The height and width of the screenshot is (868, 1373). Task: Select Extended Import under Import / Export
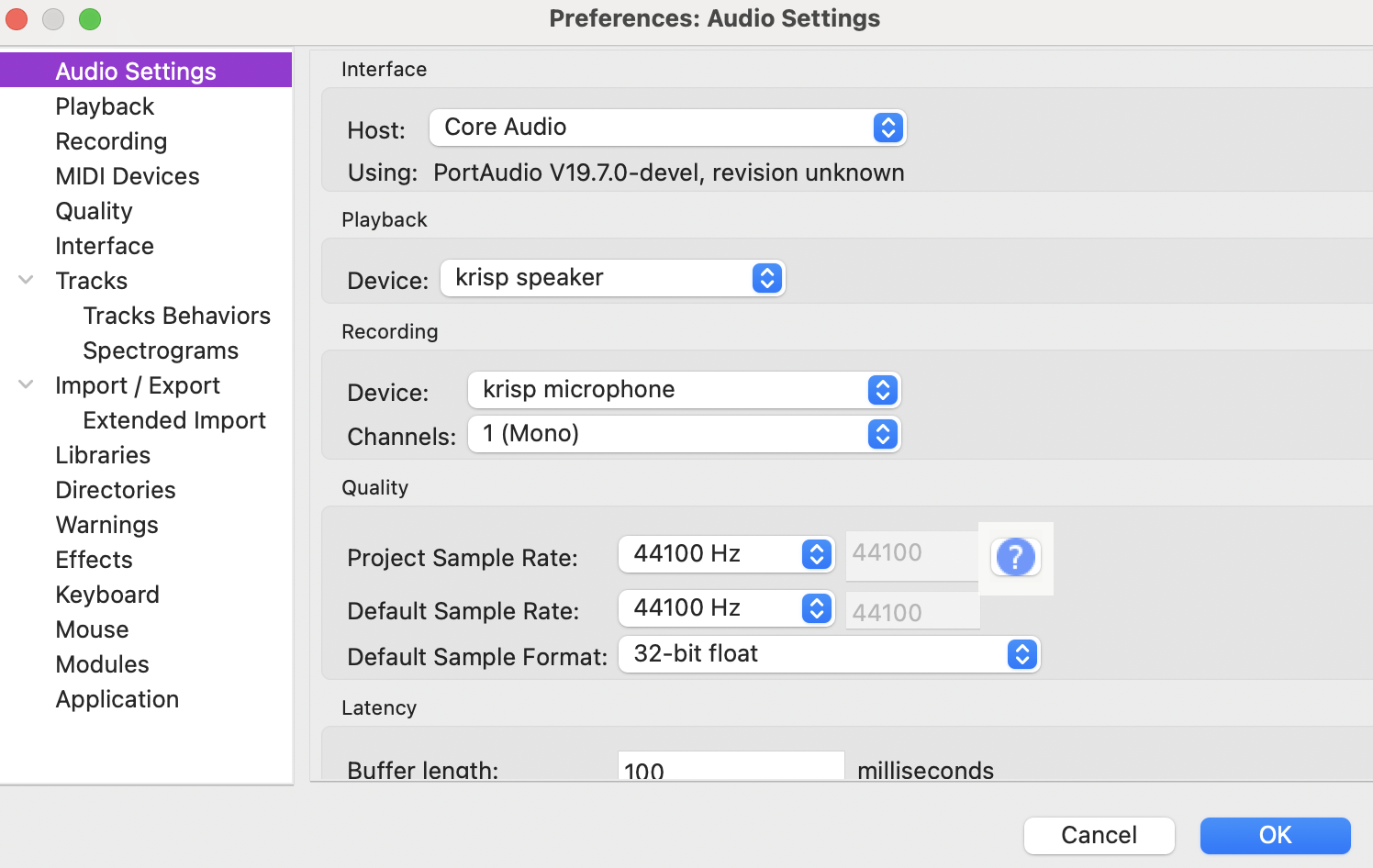click(174, 419)
